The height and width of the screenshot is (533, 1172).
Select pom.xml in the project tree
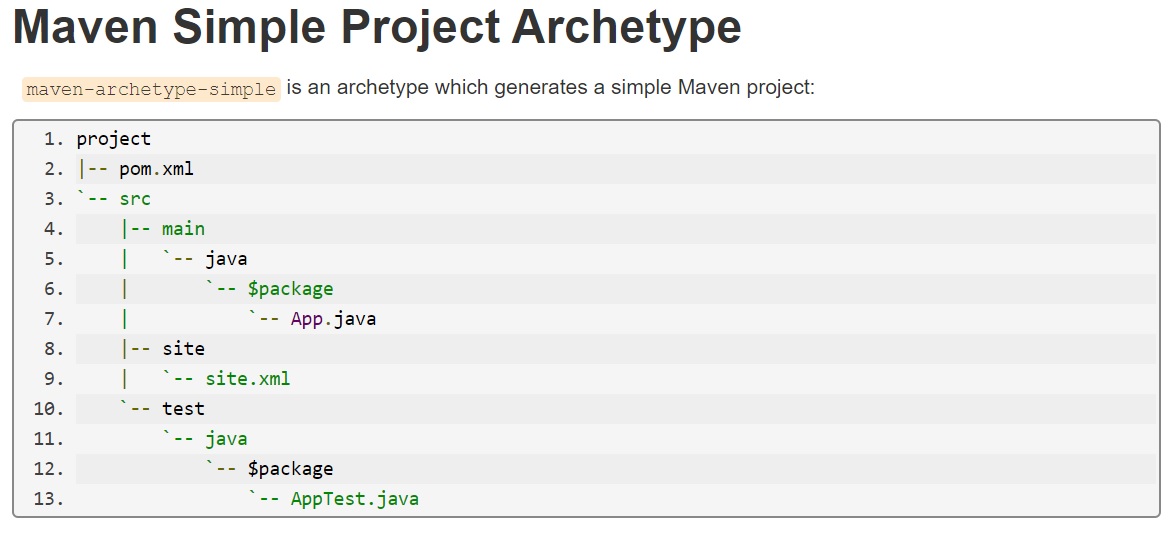tap(156, 169)
